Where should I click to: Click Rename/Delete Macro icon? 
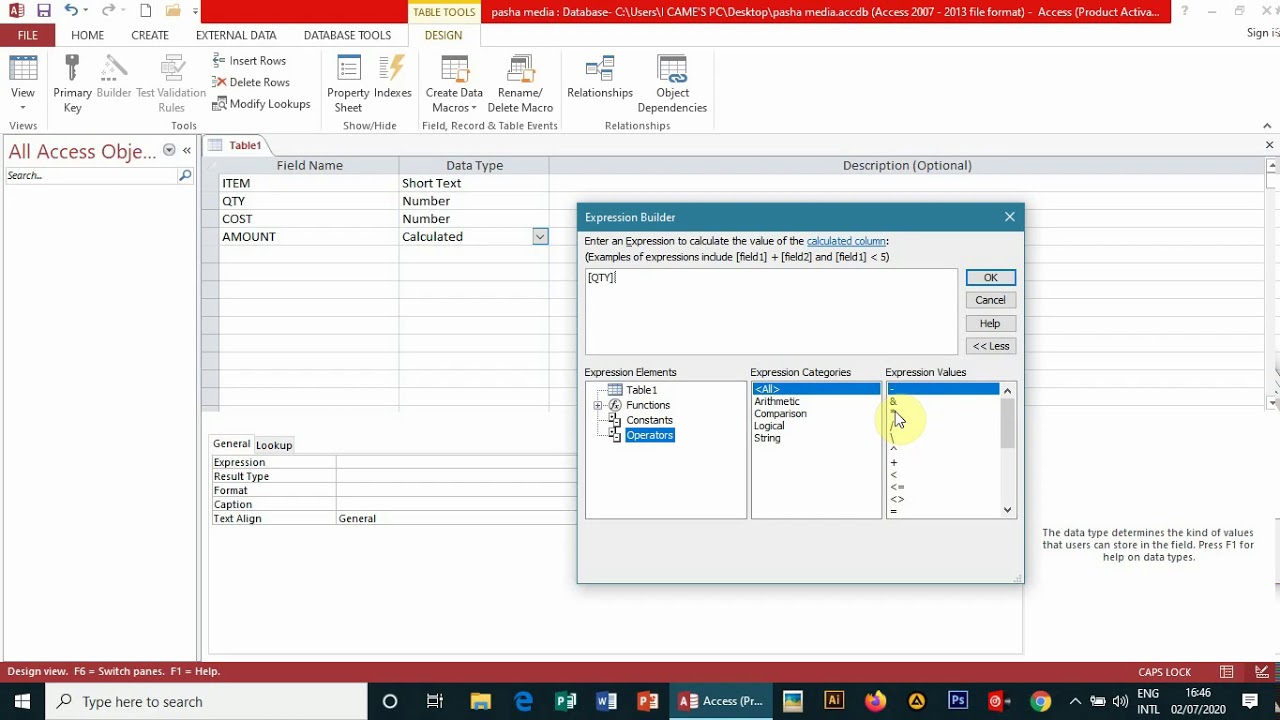(x=520, y=84)
